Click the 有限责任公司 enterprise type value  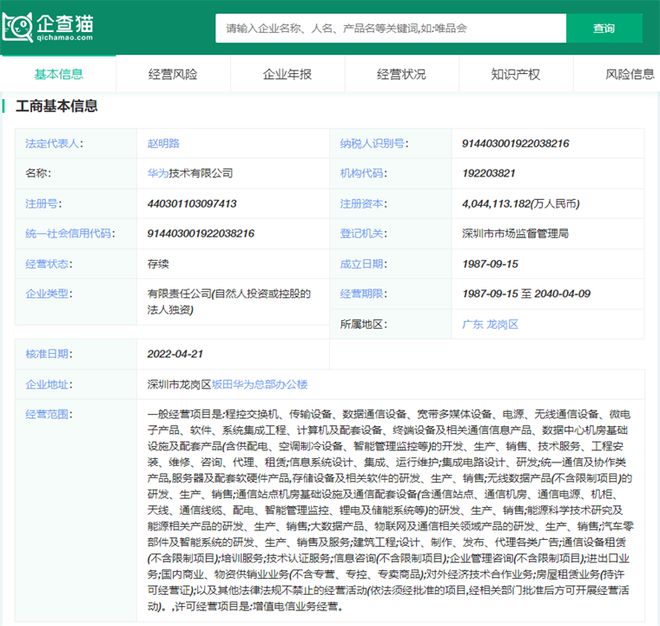229,301
